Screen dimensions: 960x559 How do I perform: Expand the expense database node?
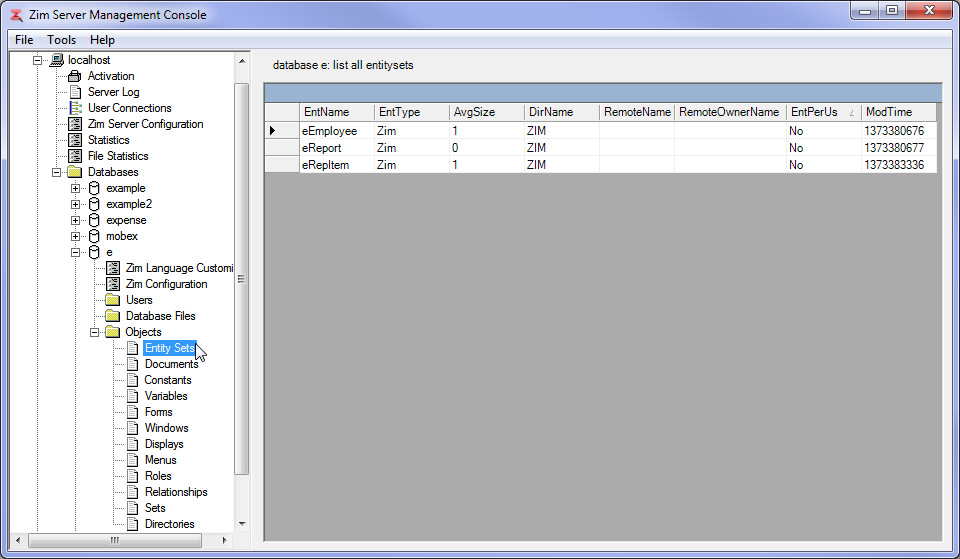[x=76, y=220]
